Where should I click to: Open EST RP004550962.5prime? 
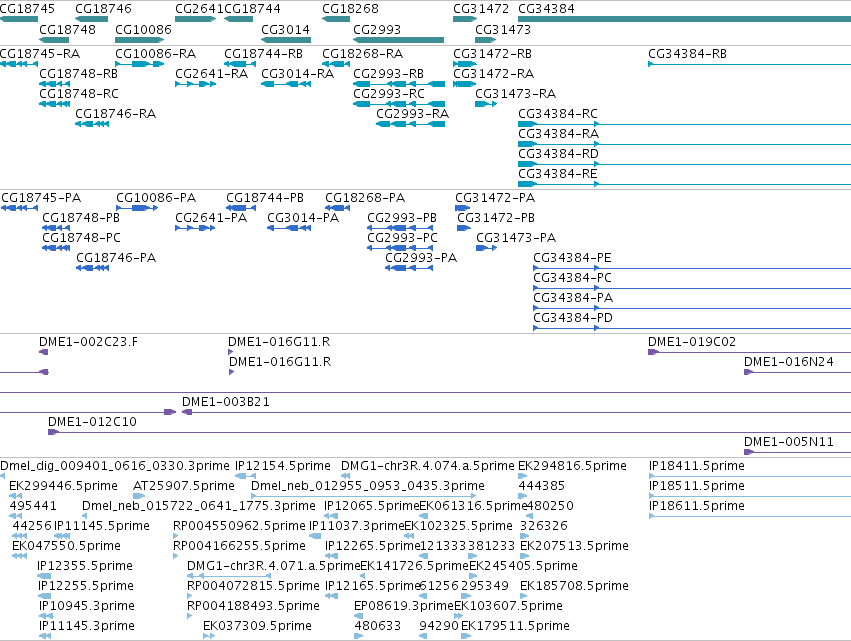point(239,526)
